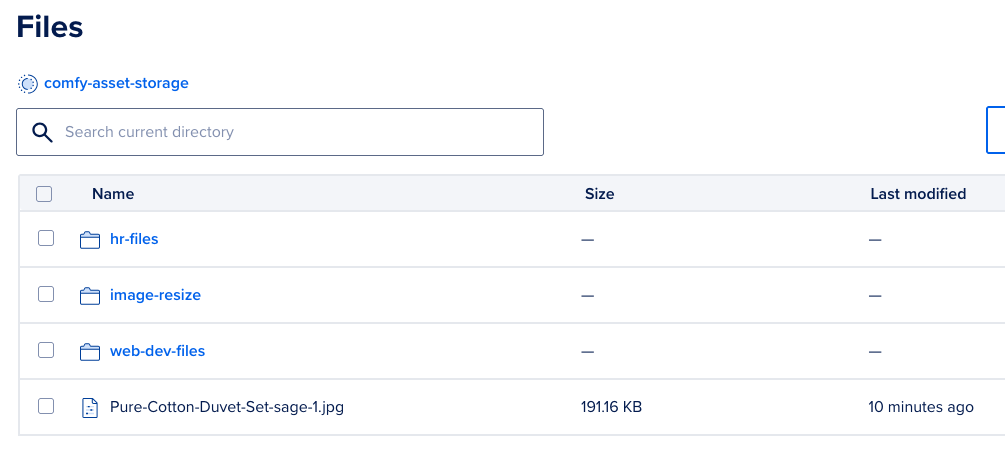
Task: Sort by the Last modified column header
Action: (918, 194)
